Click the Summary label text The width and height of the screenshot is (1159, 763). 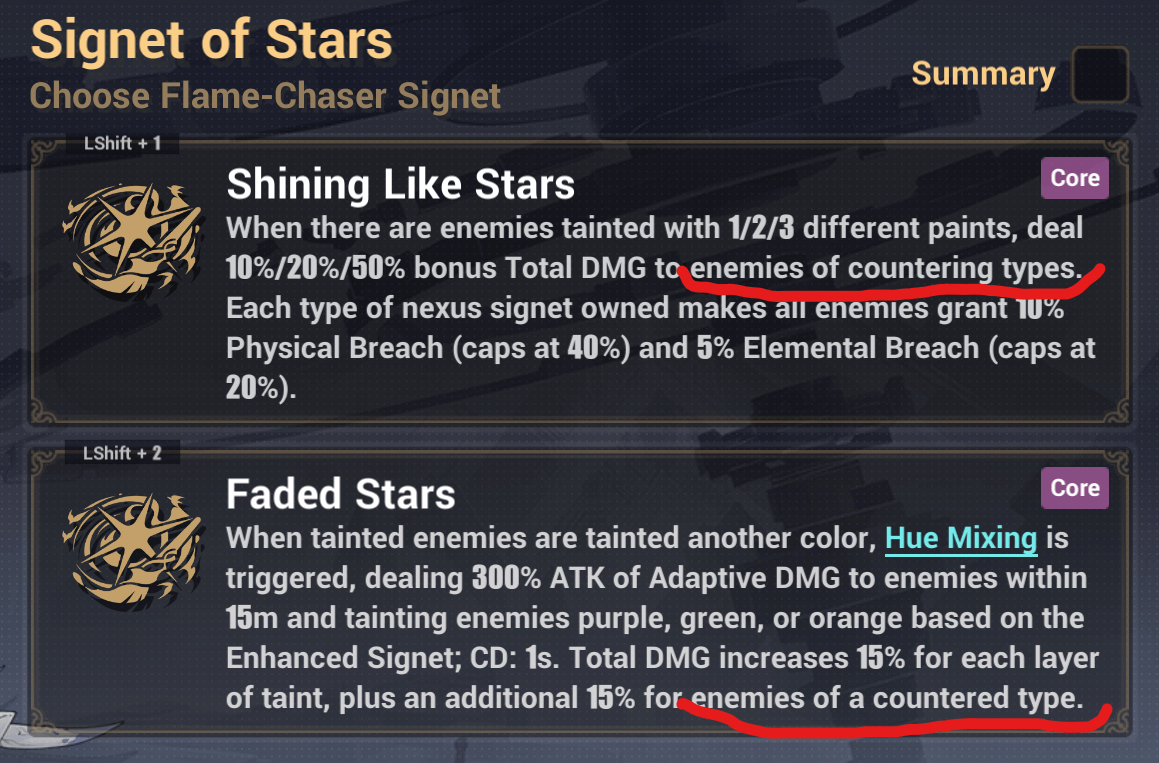[x=983, y=74]
